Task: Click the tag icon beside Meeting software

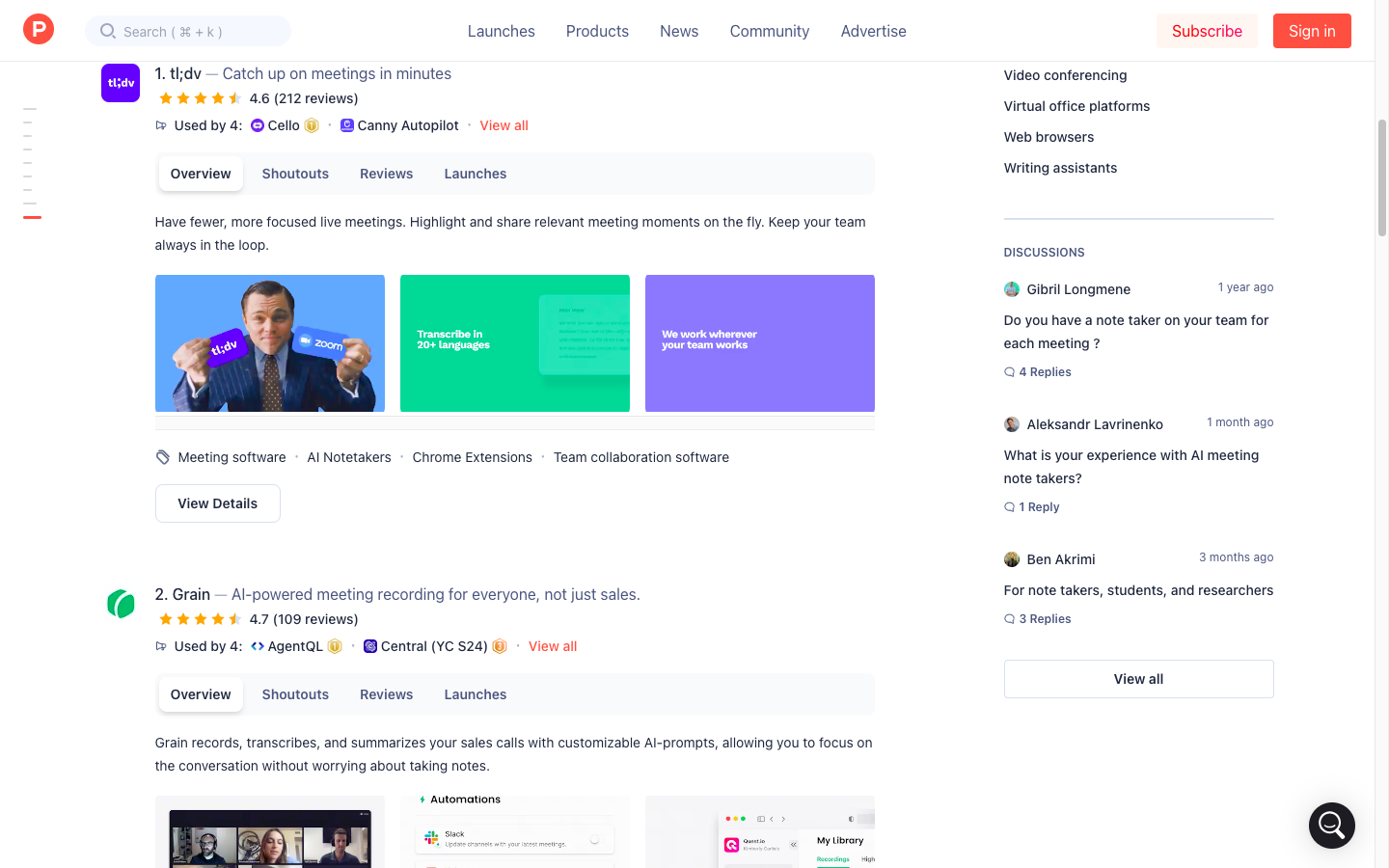Action: pyautogui.click(x=163, y=457)
